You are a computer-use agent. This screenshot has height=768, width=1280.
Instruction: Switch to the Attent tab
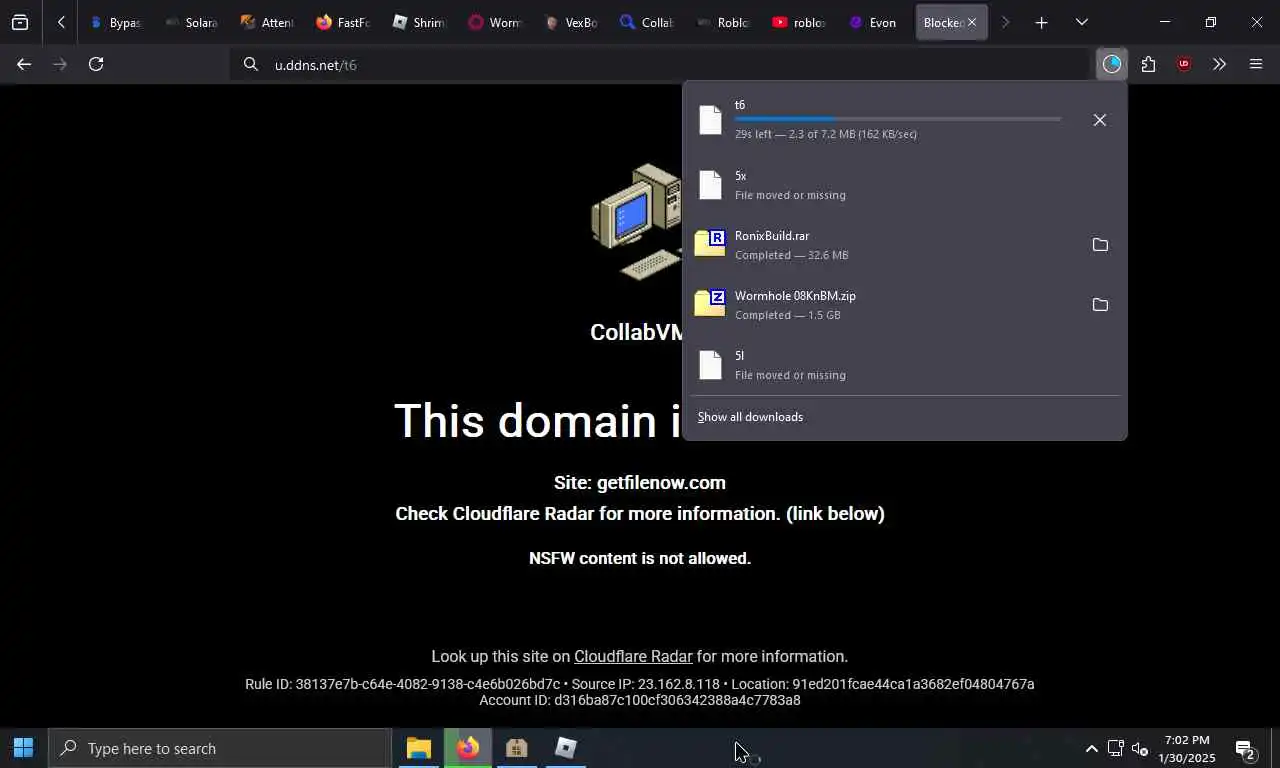point(267,22)
